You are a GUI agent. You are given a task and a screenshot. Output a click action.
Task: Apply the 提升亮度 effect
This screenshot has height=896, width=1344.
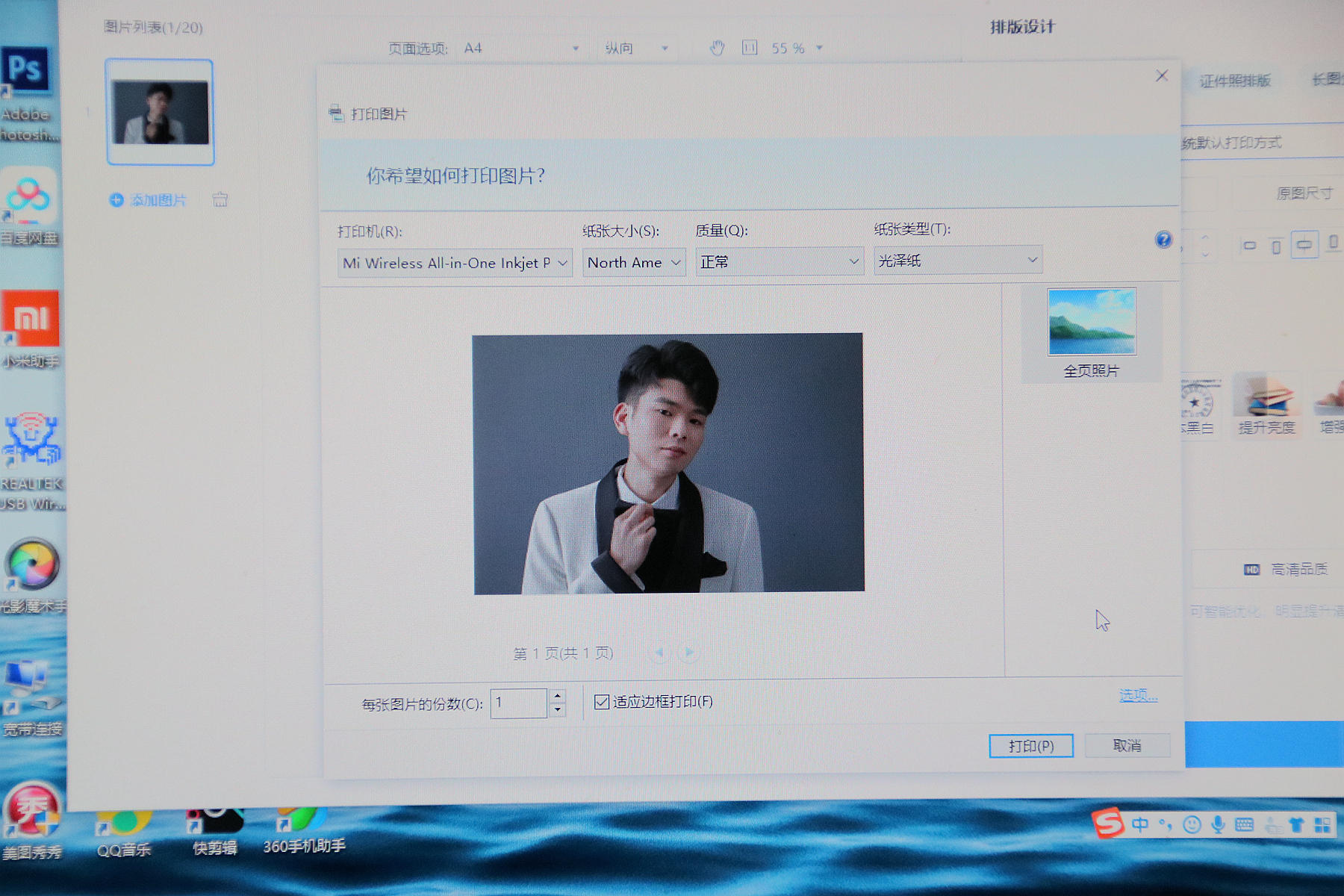pyautogui.click(x=1266, y=405)
